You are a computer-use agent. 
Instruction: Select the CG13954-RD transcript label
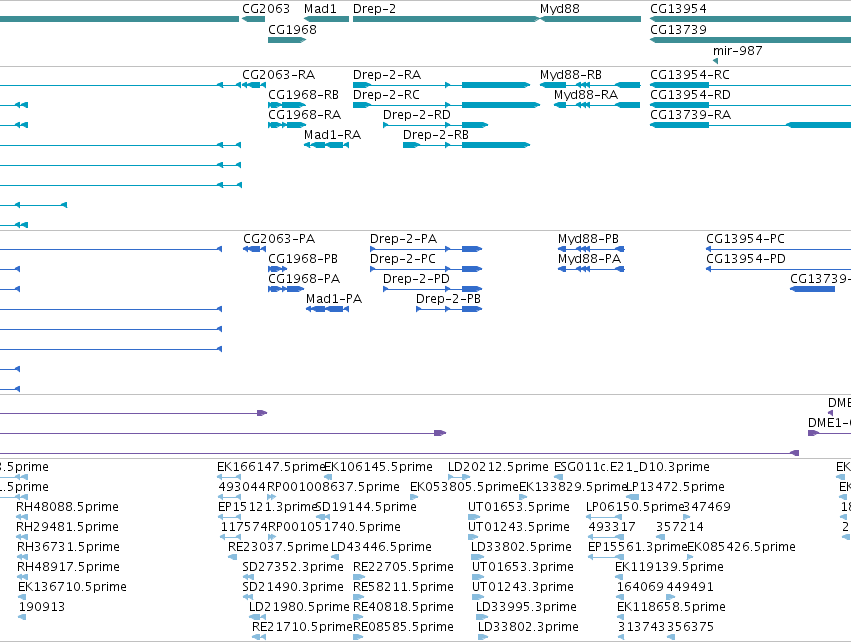tap(690, 94)
